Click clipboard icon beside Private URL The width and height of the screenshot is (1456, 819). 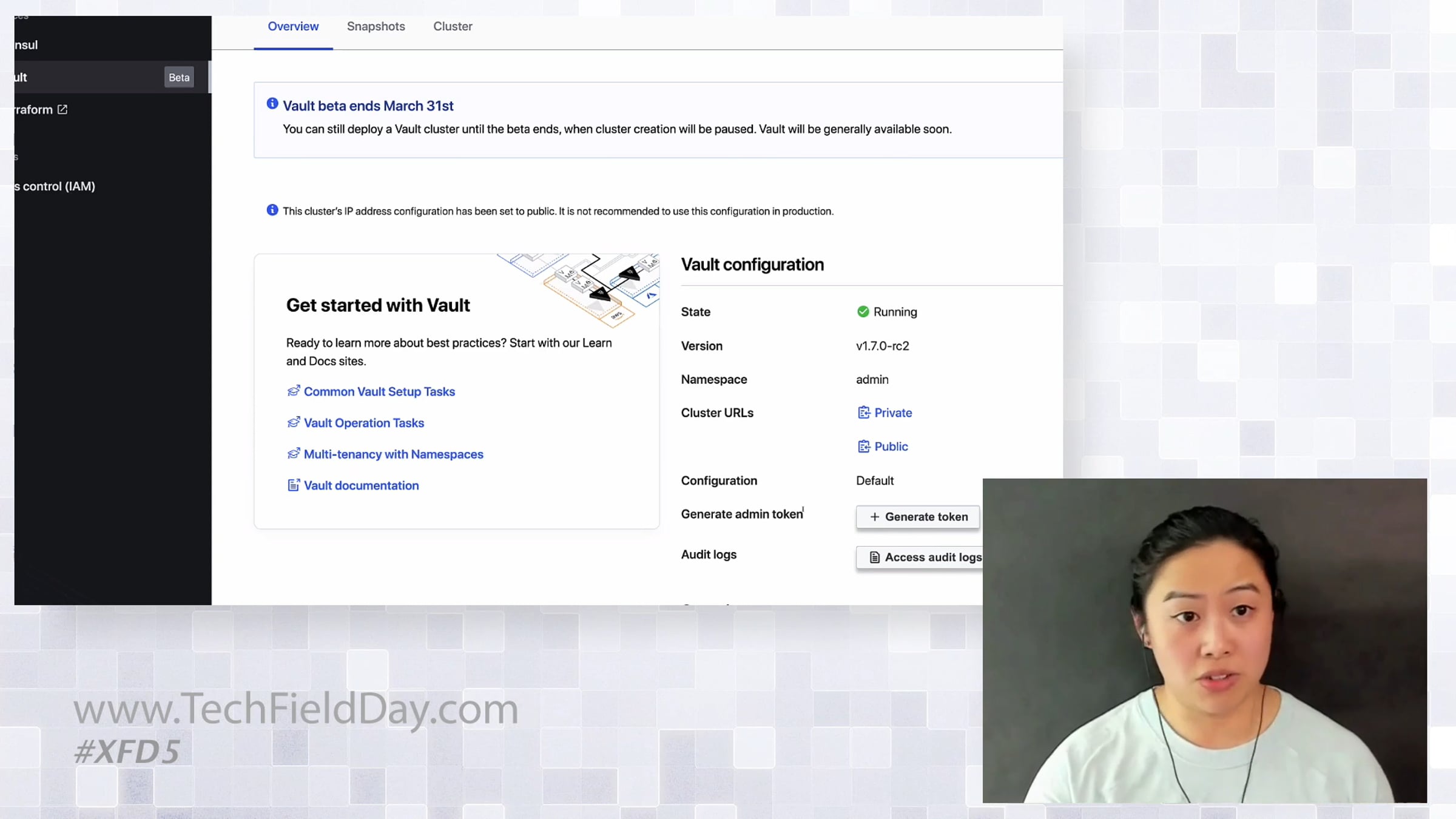pos(864,413)
